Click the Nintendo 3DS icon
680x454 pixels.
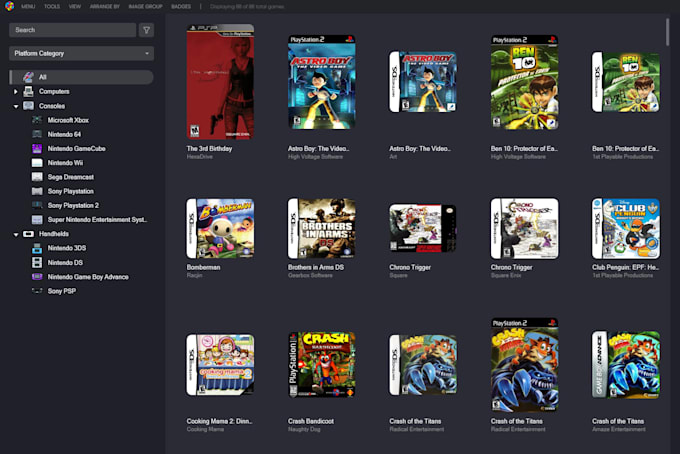(x=37, y=248)
